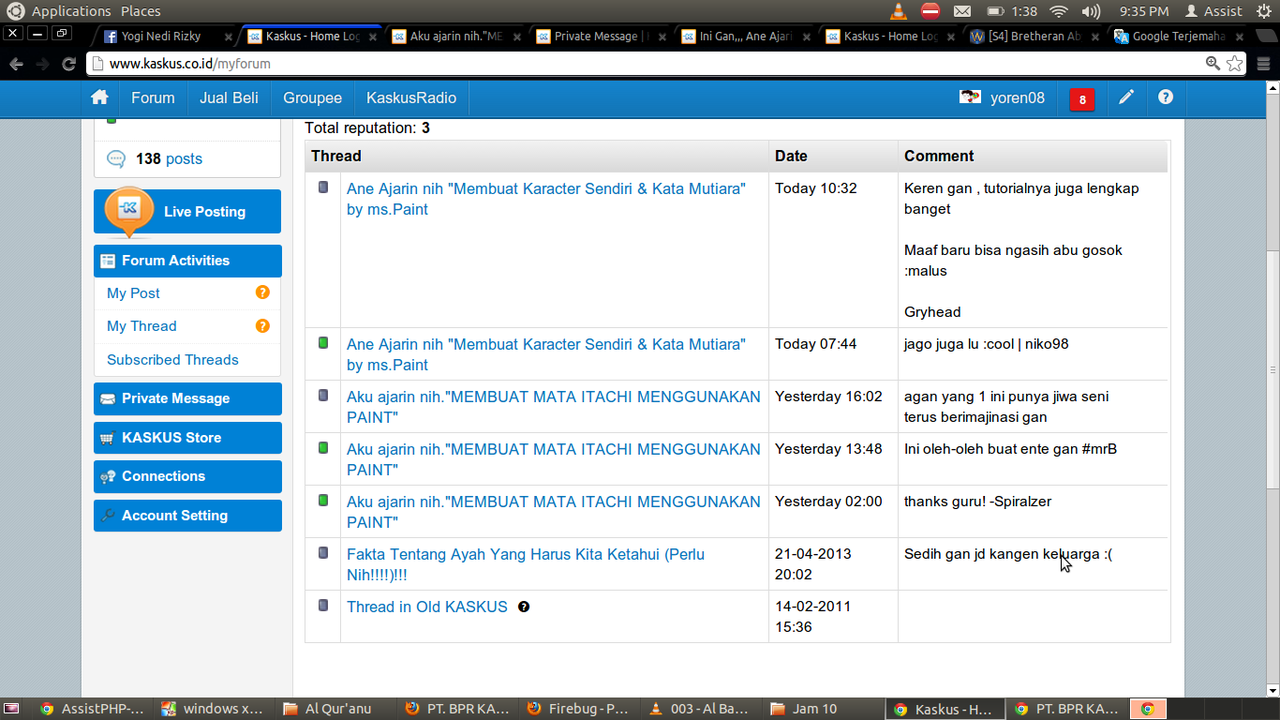The width and height of the screenshot is (1280, 720).
Task: Click the orange Live Posting bubble icon
Action: (129, 210)
